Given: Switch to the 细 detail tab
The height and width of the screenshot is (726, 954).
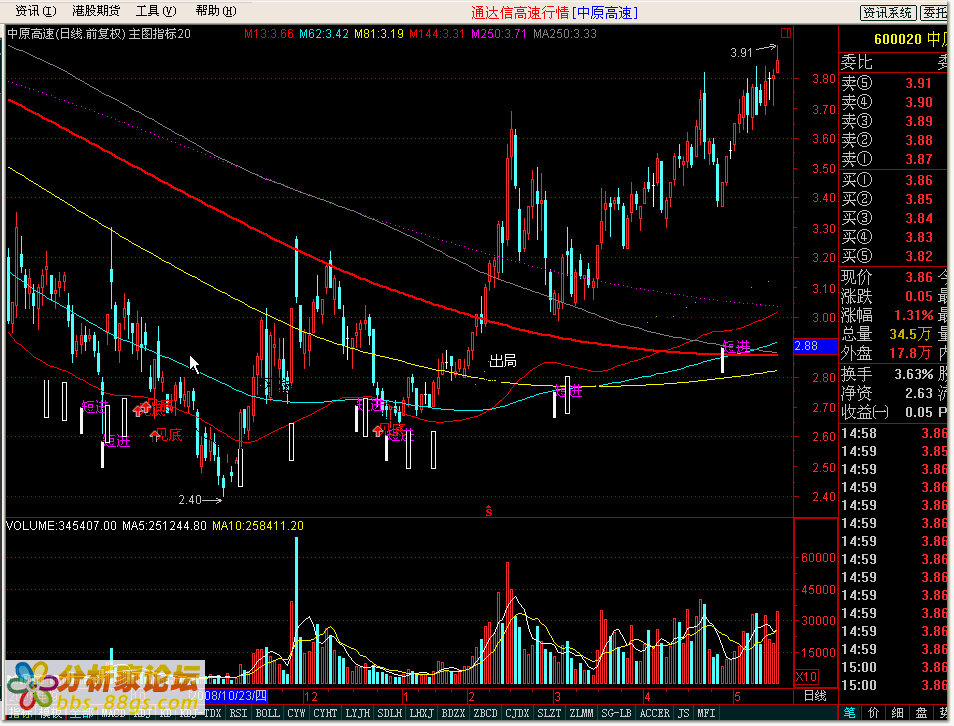Looking at the screenshot, I should click(897, 713).
